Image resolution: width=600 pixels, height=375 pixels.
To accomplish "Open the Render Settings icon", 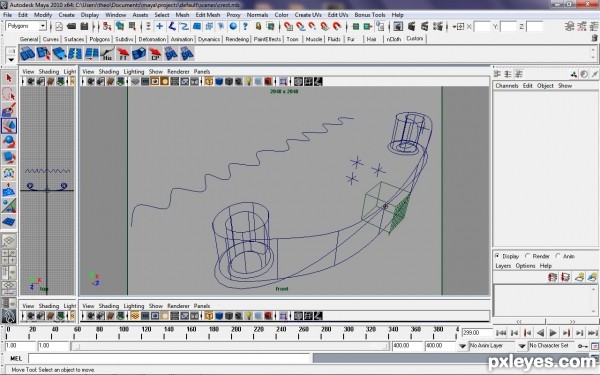I will (437, 26).
